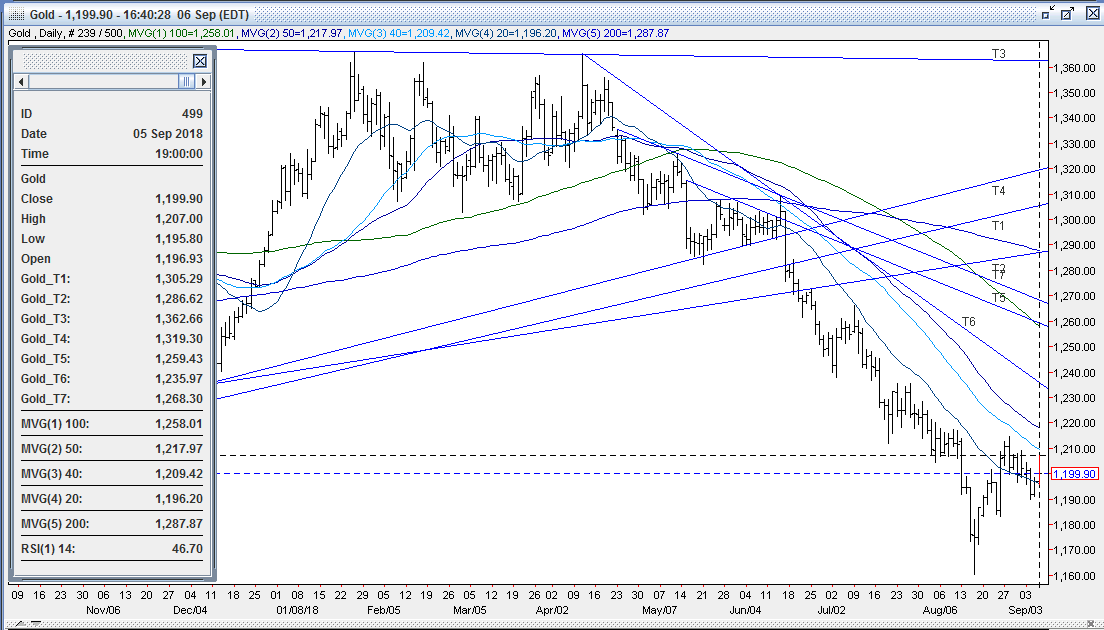
Task: Click the Gold_T1 value 1,305.29
Action: click(179, 279)
